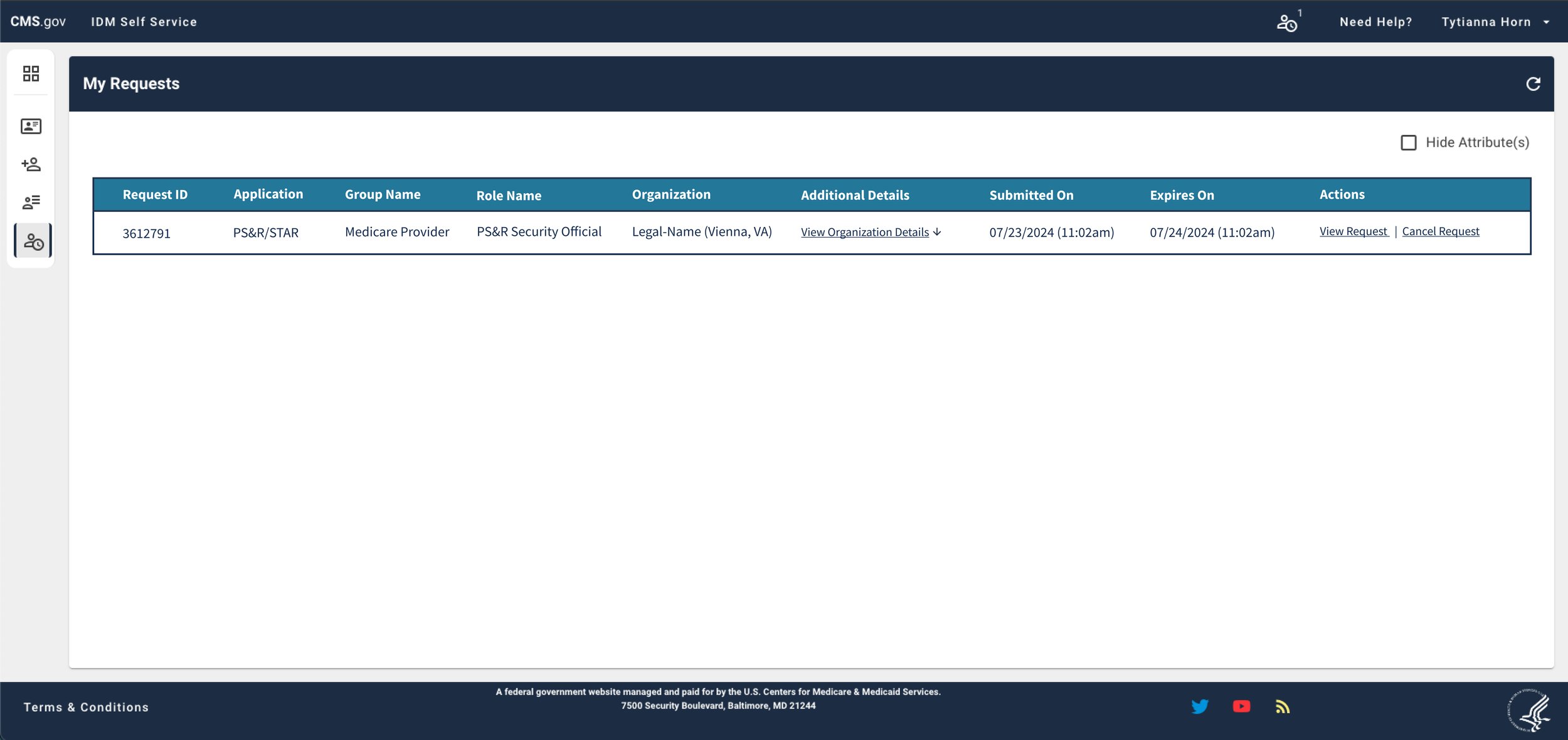Open the Twitter footer icon
This screenshot has width=1568, height=740.
(x=1199, y=707)
